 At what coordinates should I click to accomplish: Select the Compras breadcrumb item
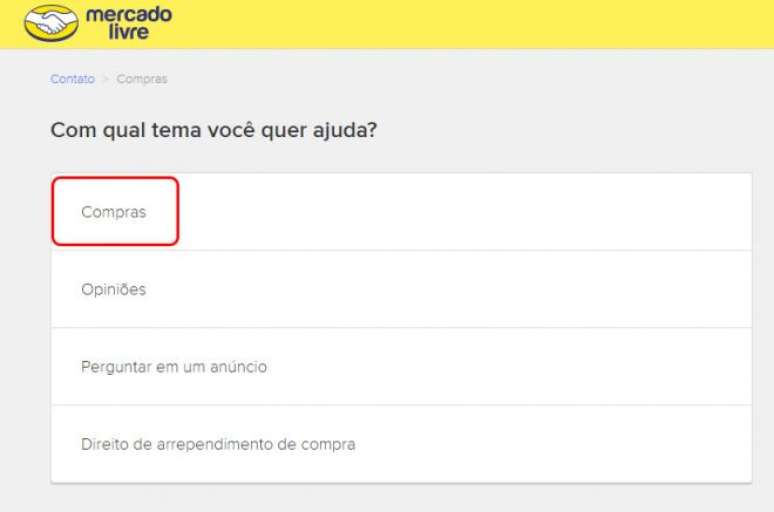tap(142, 79)
